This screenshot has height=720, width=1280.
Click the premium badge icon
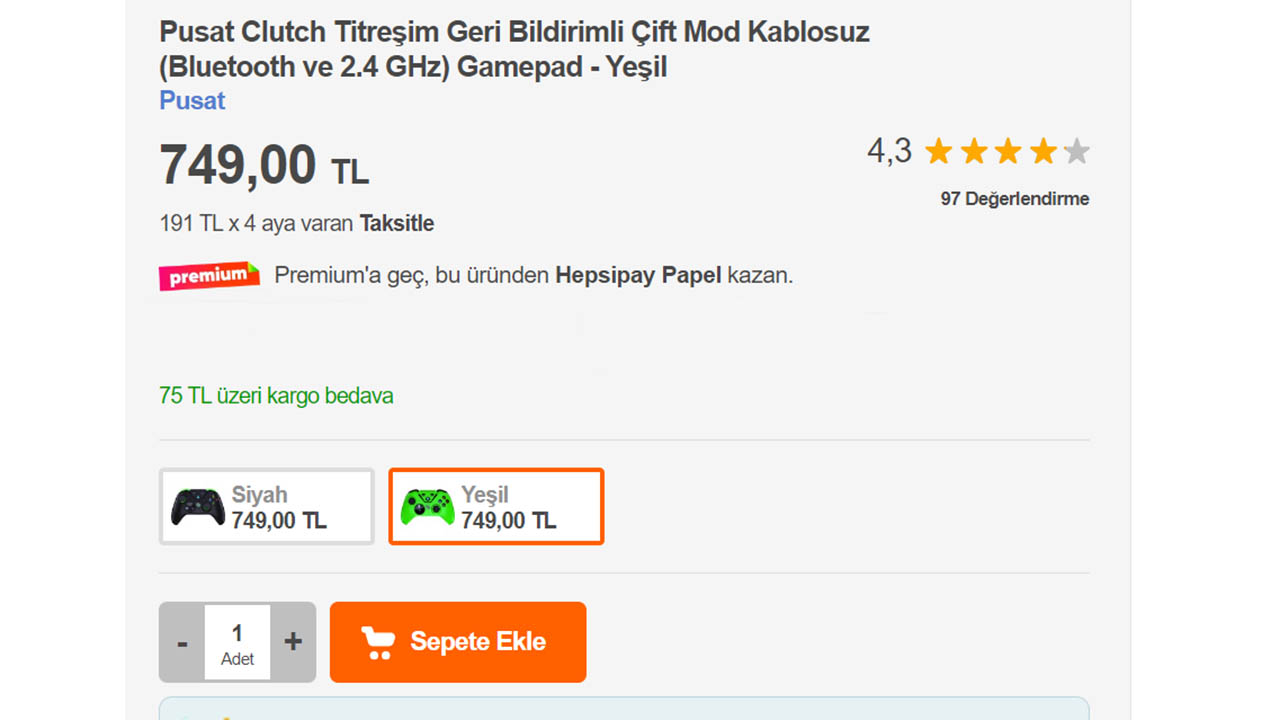[209, 276]
